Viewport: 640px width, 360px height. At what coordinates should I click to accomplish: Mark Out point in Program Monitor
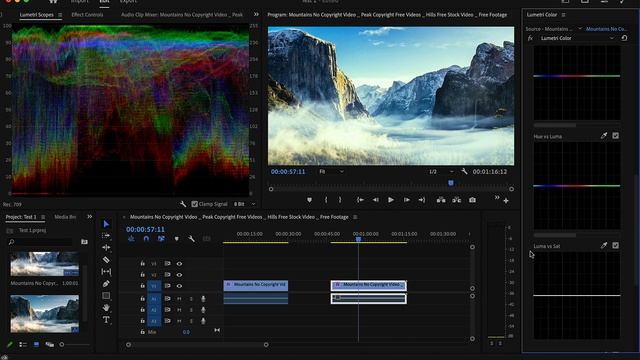pyautogui.click(x=340, y=200)
